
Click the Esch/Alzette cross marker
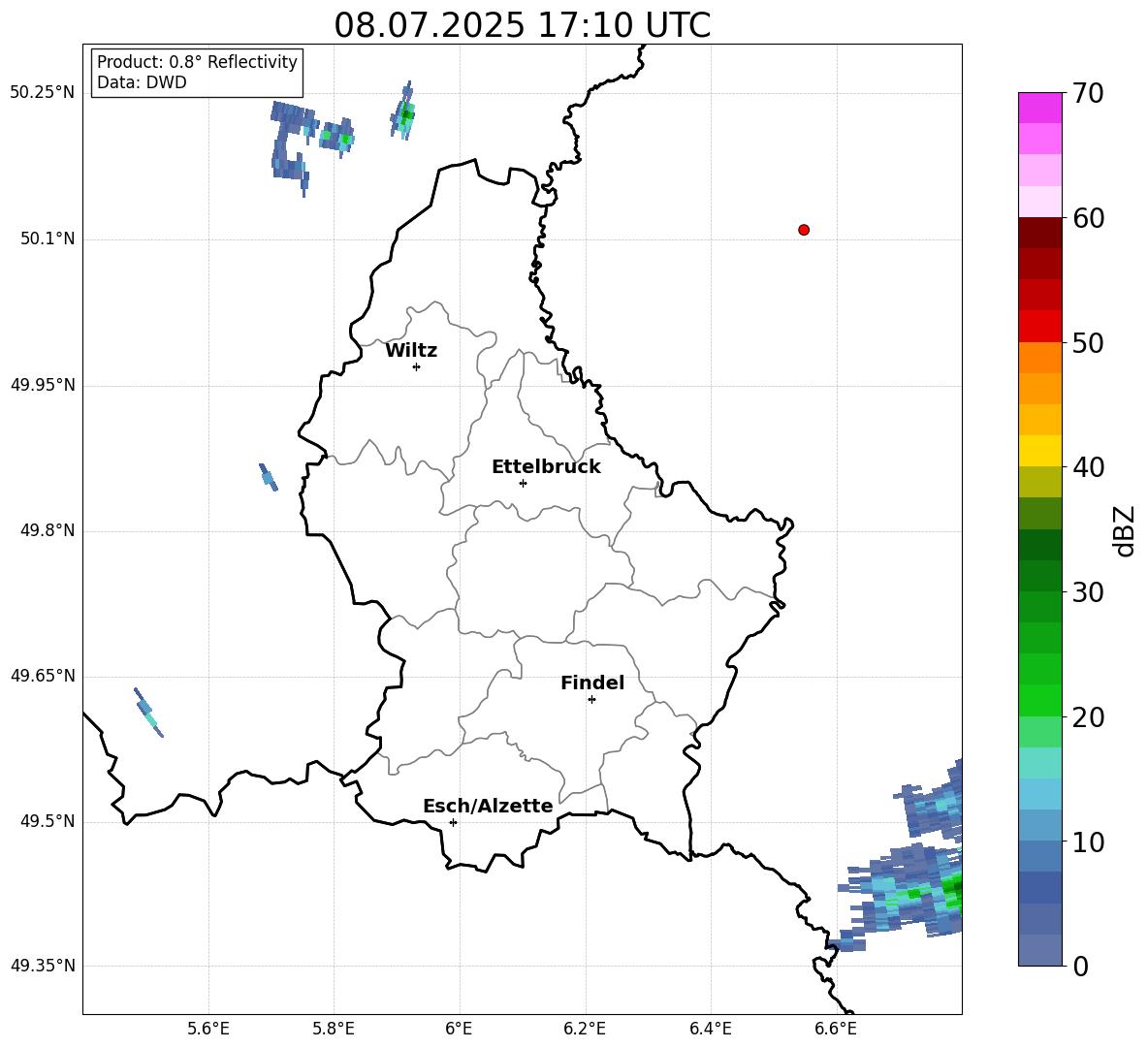[453, 822]
